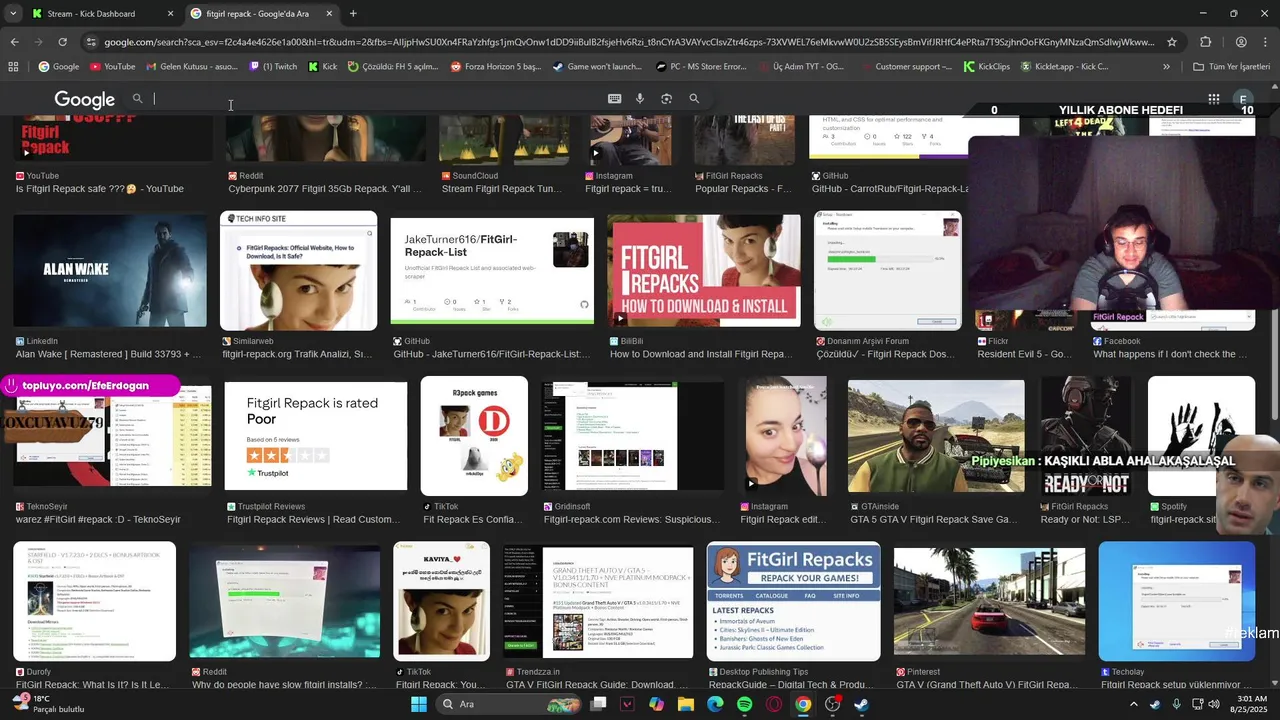Open Kick bookmark
Image resolution: width=1280 pixels, height=720 pixels.
coord(322,67)
